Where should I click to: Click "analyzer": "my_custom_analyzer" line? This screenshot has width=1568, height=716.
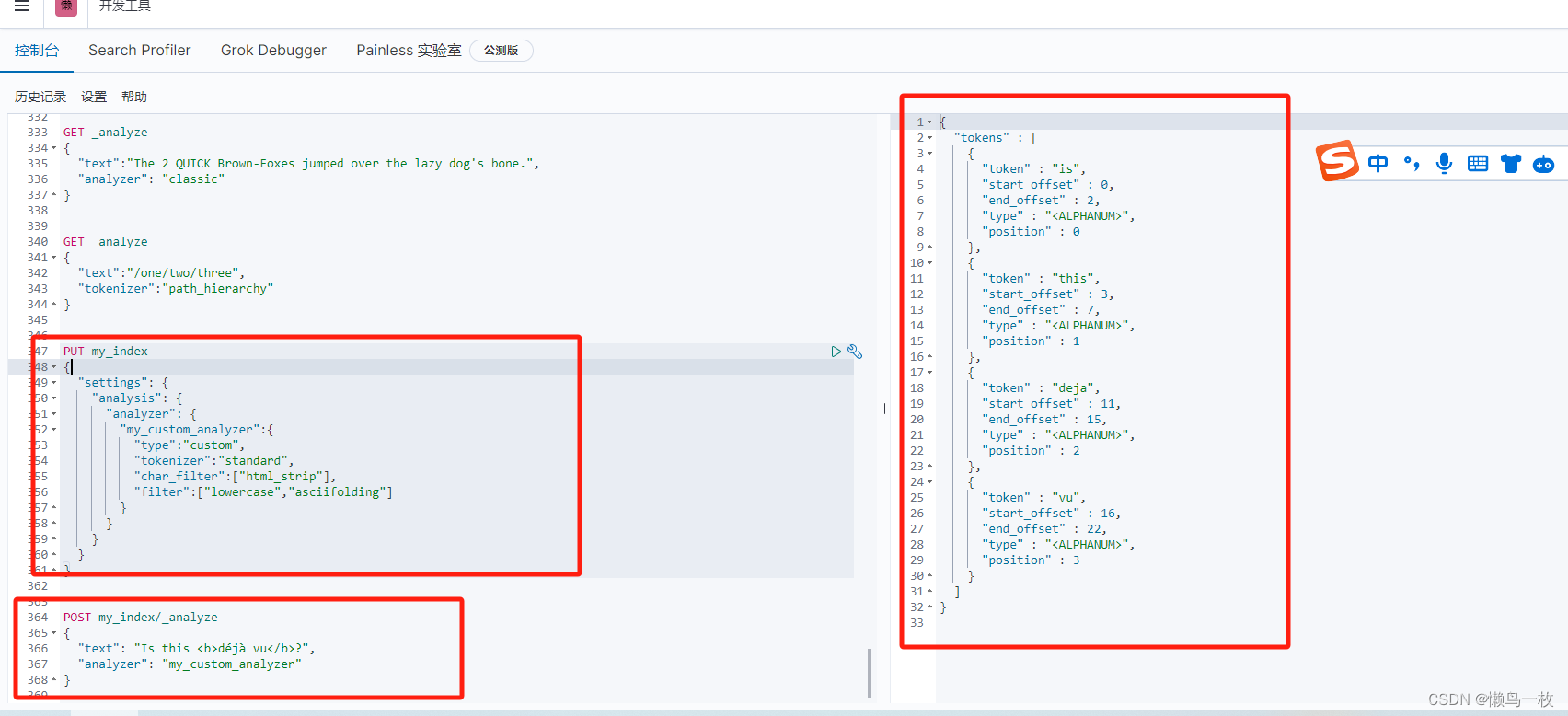[190, 664]
